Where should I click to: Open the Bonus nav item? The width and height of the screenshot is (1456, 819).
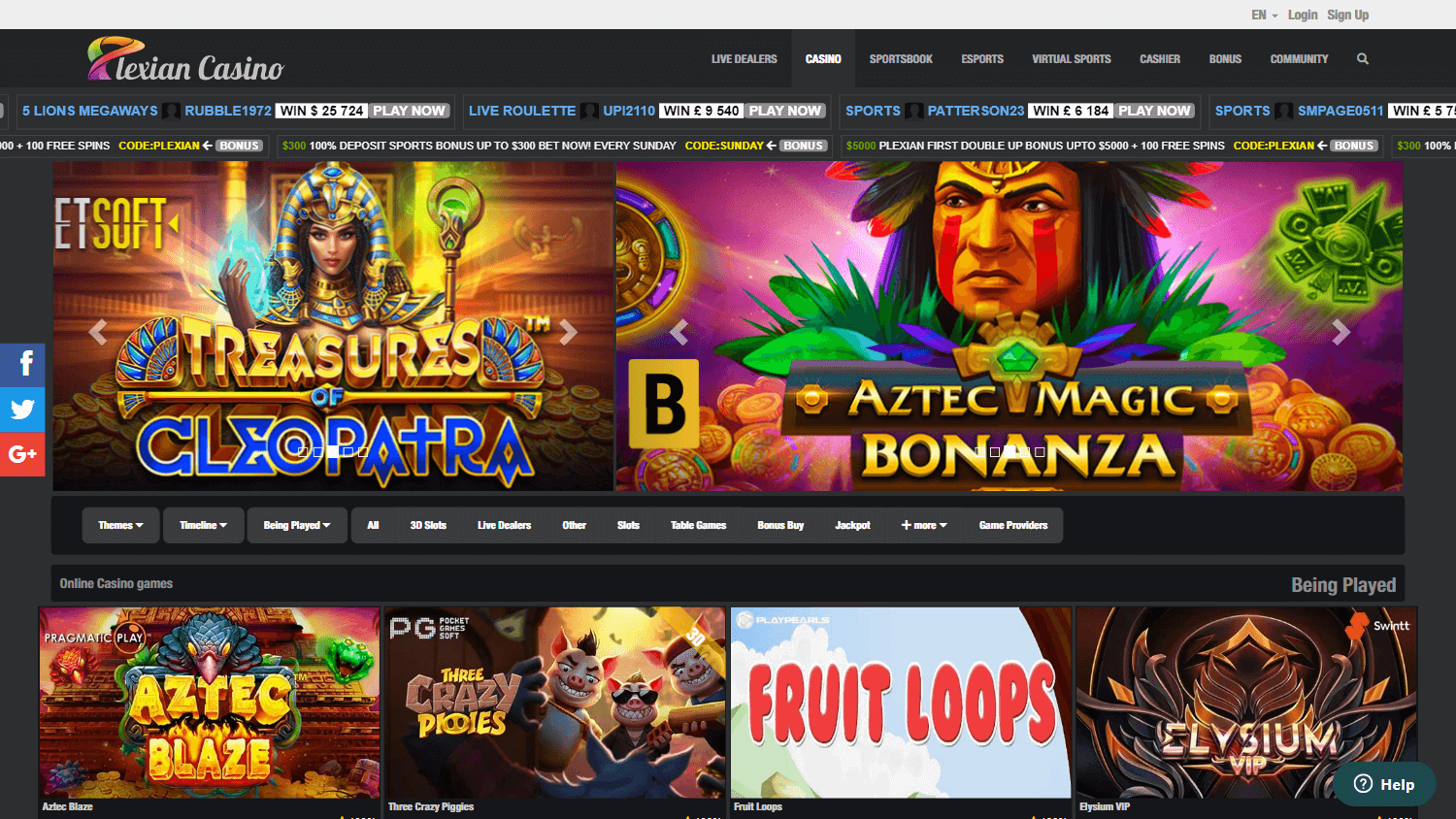coord(1225,59)
